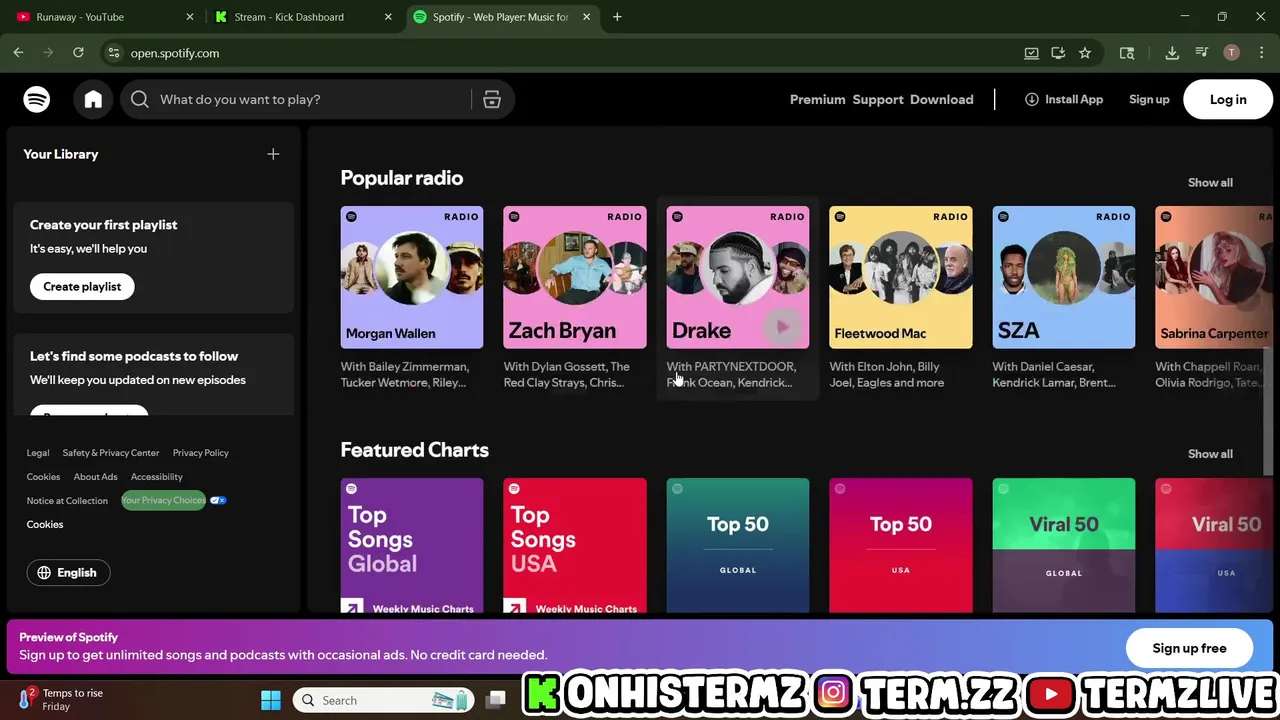Viewport: 1280px width, 720px height.
Task: Open Premium in top navigation
Action: tap(817, 99)
